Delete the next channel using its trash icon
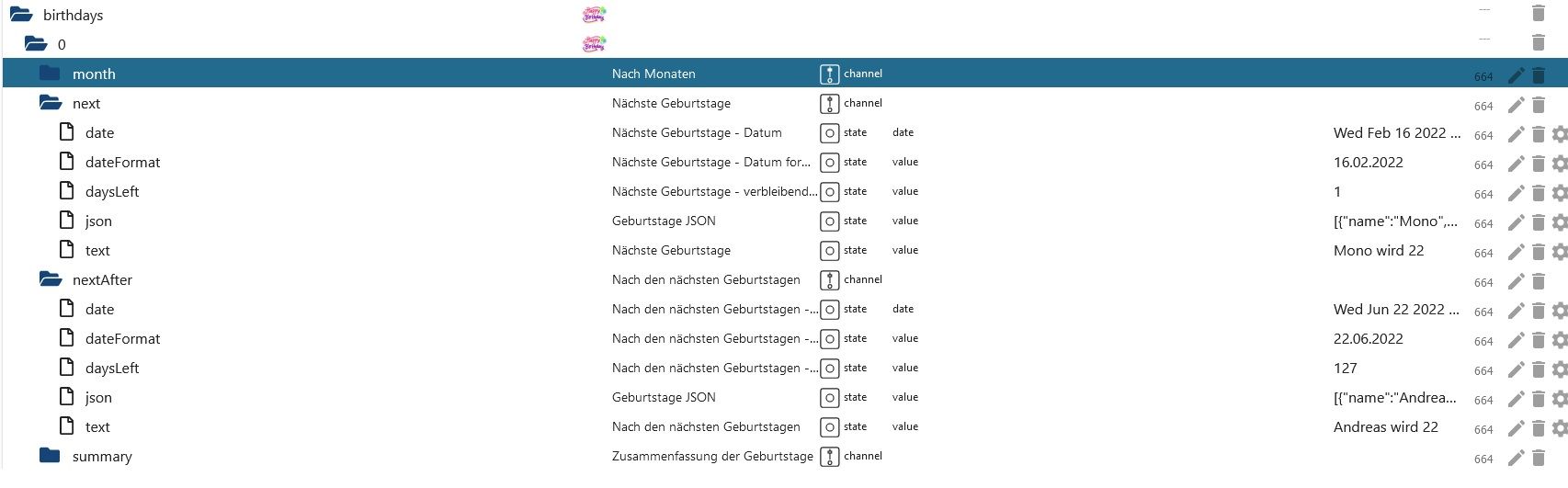1568x488 pixels. (x=1538, y=105)
